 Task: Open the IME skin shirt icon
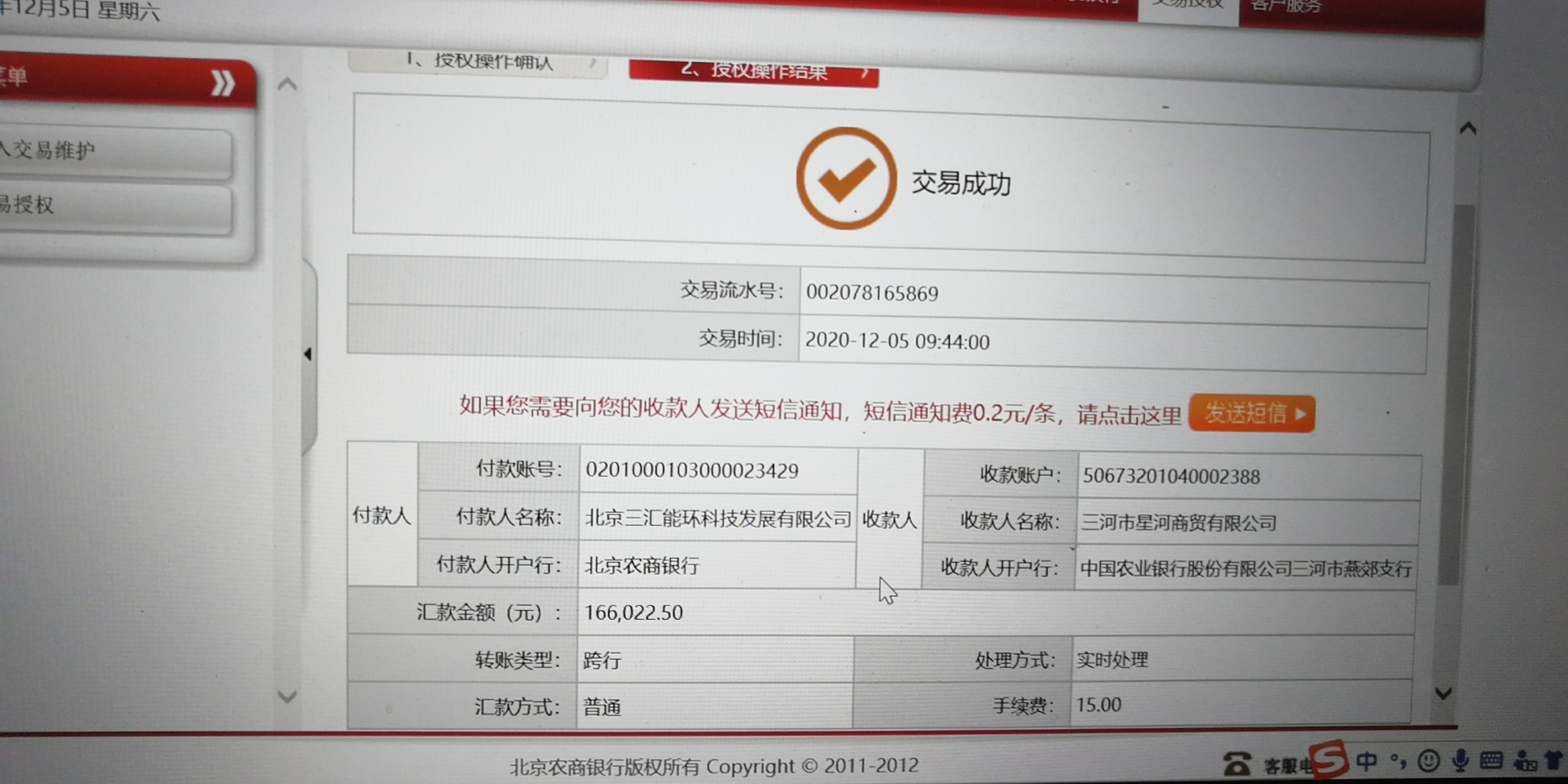(1554, 761)
